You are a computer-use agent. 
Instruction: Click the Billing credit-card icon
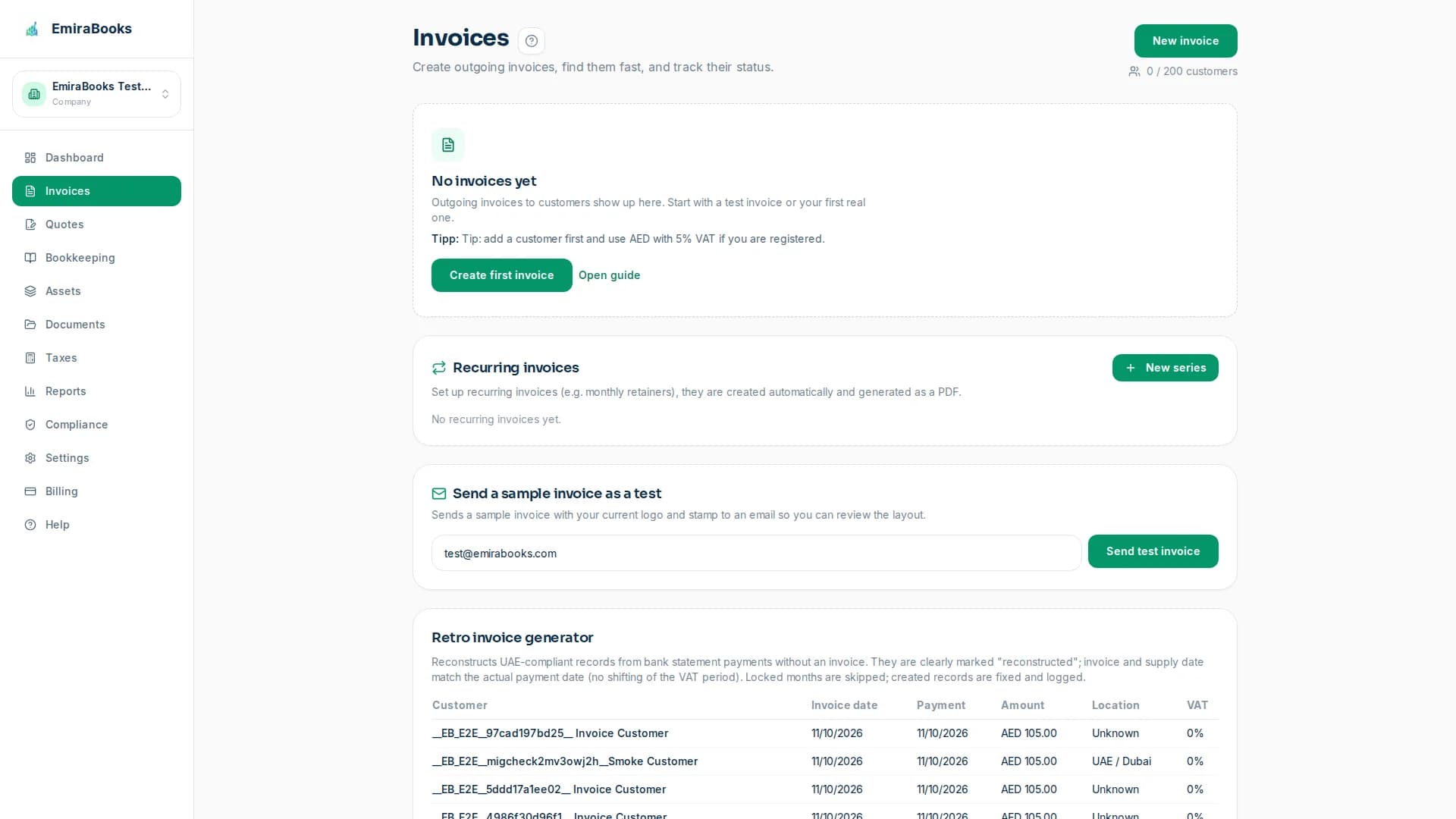(30, 491)
